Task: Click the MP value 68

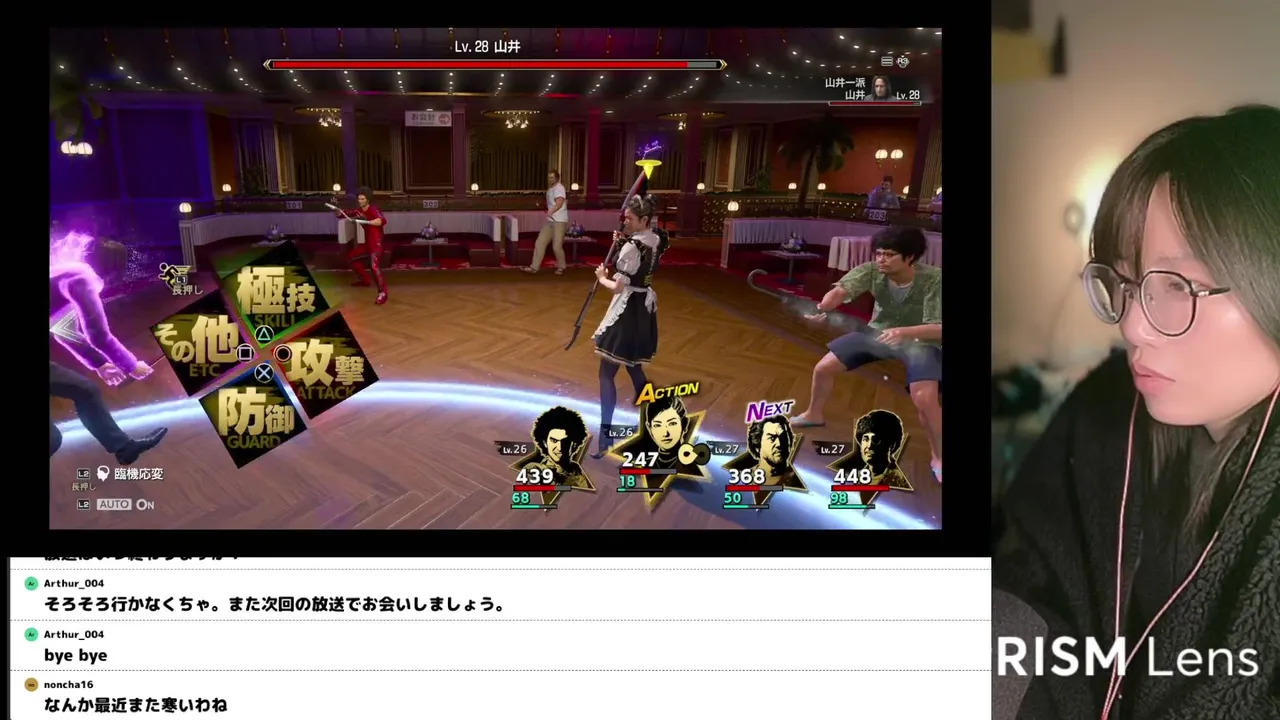Action: pyautogui.click(x=520, y=498)
